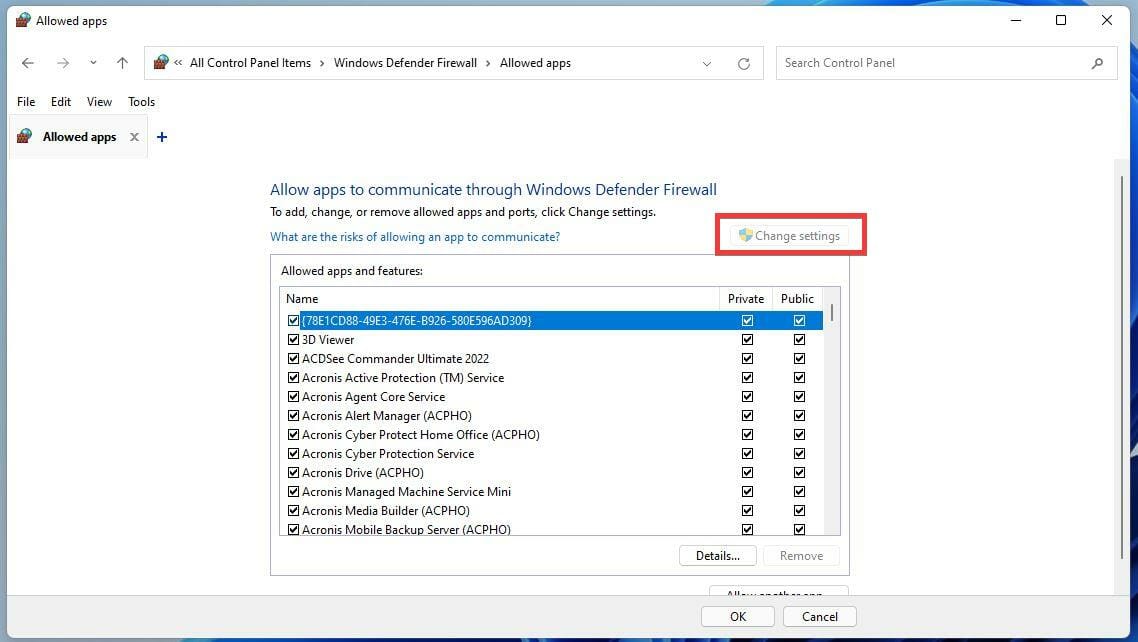
Task: Click the Search Control Panel field
Action: pyautogui.click(x=946, y=63)
